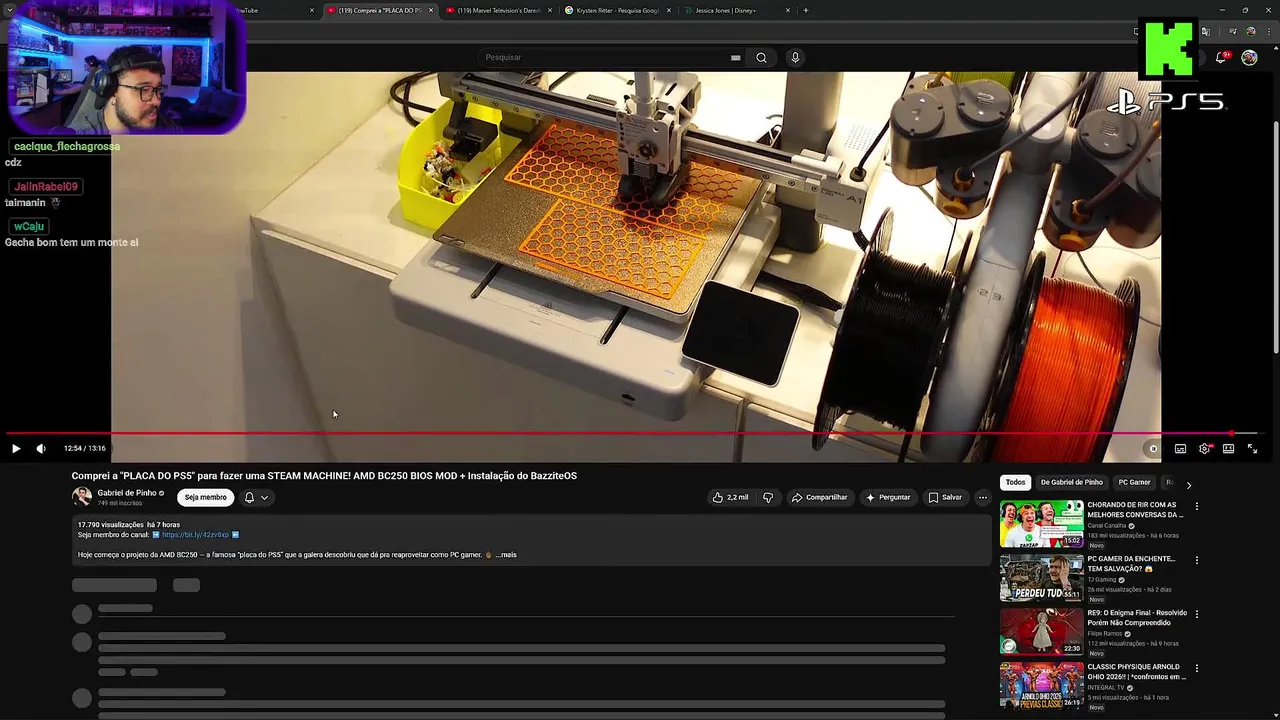
Task: Click TJ Gaming channel name
Action: [x=1103, y=580]
